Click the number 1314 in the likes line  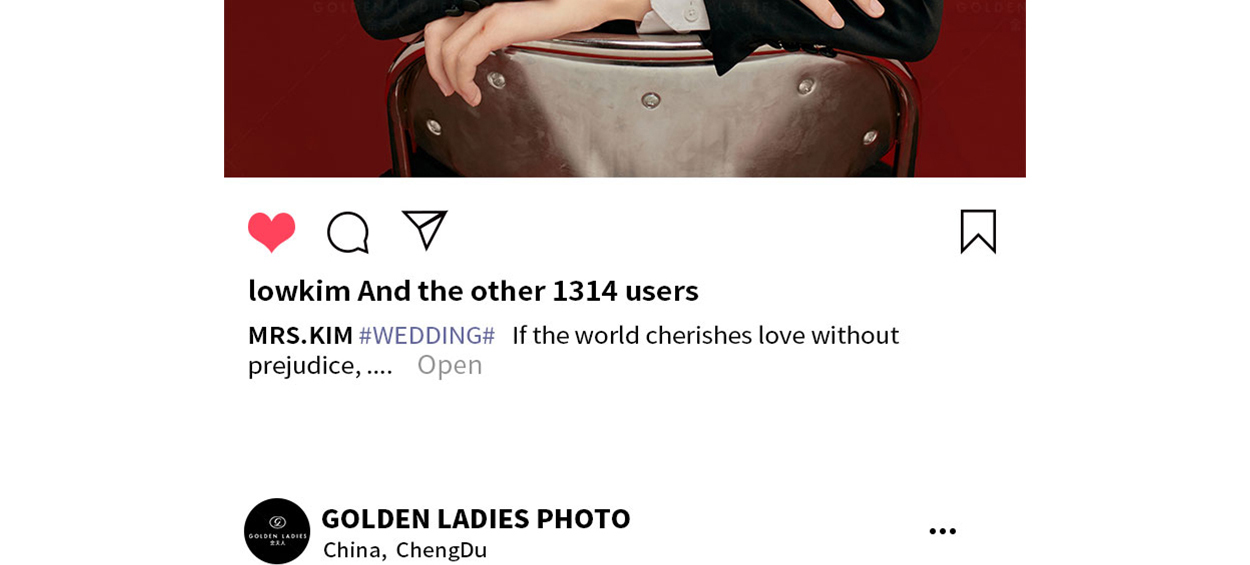pyautogui.click(x=584, y=290)
